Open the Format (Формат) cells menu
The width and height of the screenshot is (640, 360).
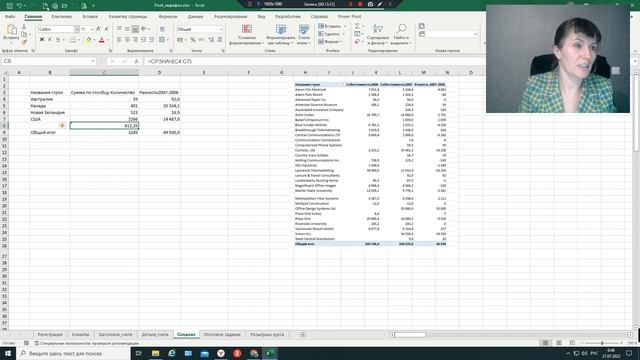[x=331, y=42]
